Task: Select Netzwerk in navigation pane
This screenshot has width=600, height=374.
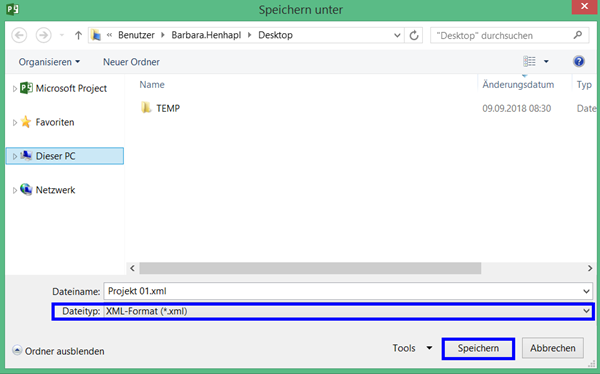Action: pos(55,190)
